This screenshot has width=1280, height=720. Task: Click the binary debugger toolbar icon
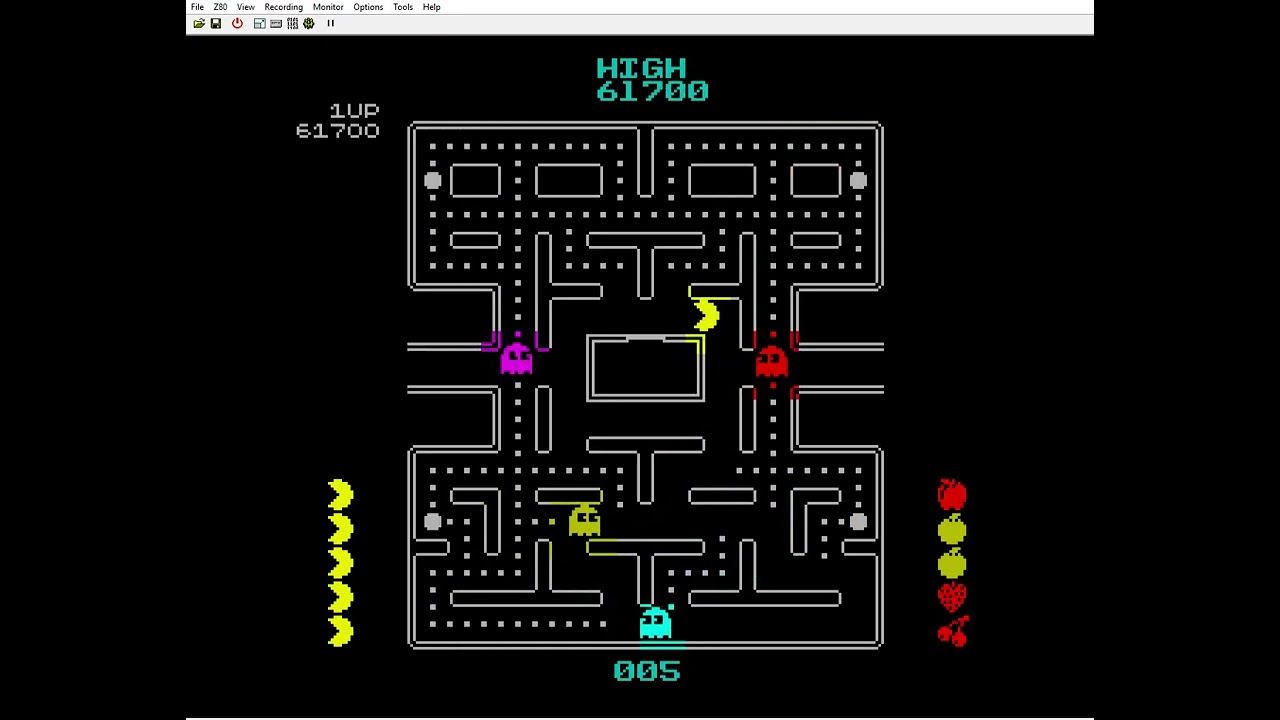point(292,23)
